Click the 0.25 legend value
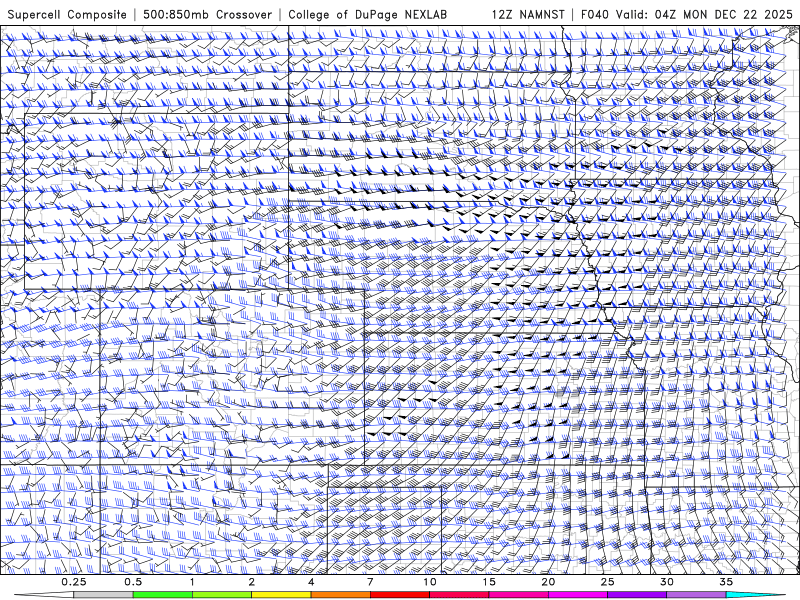This screenshot has width=800, height=600. tap(74, 582)
